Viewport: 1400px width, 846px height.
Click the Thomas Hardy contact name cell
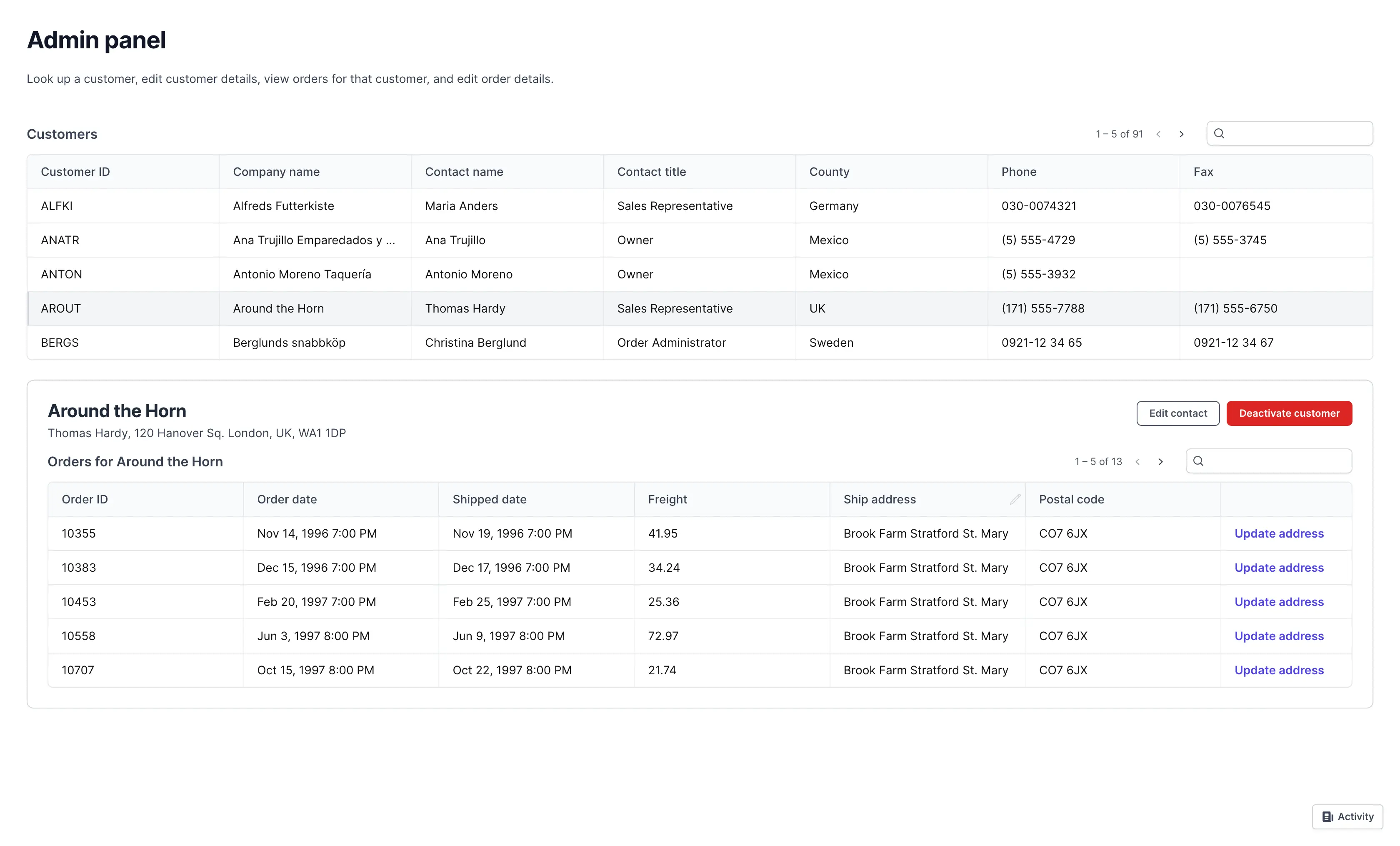click(507, 308)
